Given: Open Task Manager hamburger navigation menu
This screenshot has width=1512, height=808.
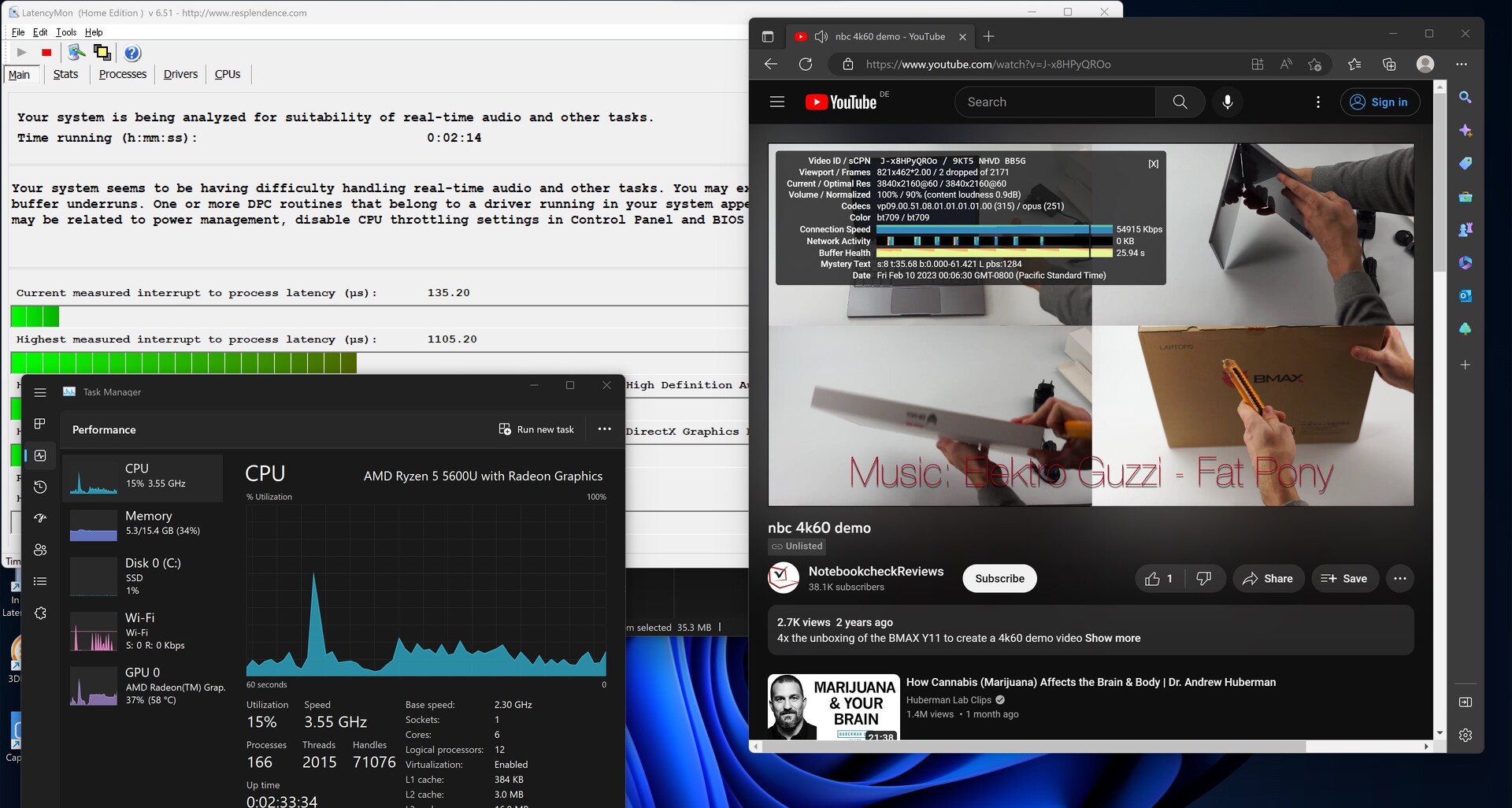Looking at the screenshot, I should click(40, 392).
